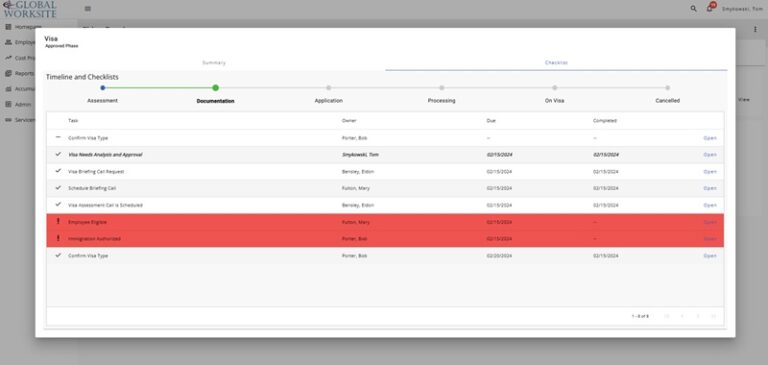Click the Cost Projections chart icon in the sidebar

pyautogui.click(x=8, y=58)
